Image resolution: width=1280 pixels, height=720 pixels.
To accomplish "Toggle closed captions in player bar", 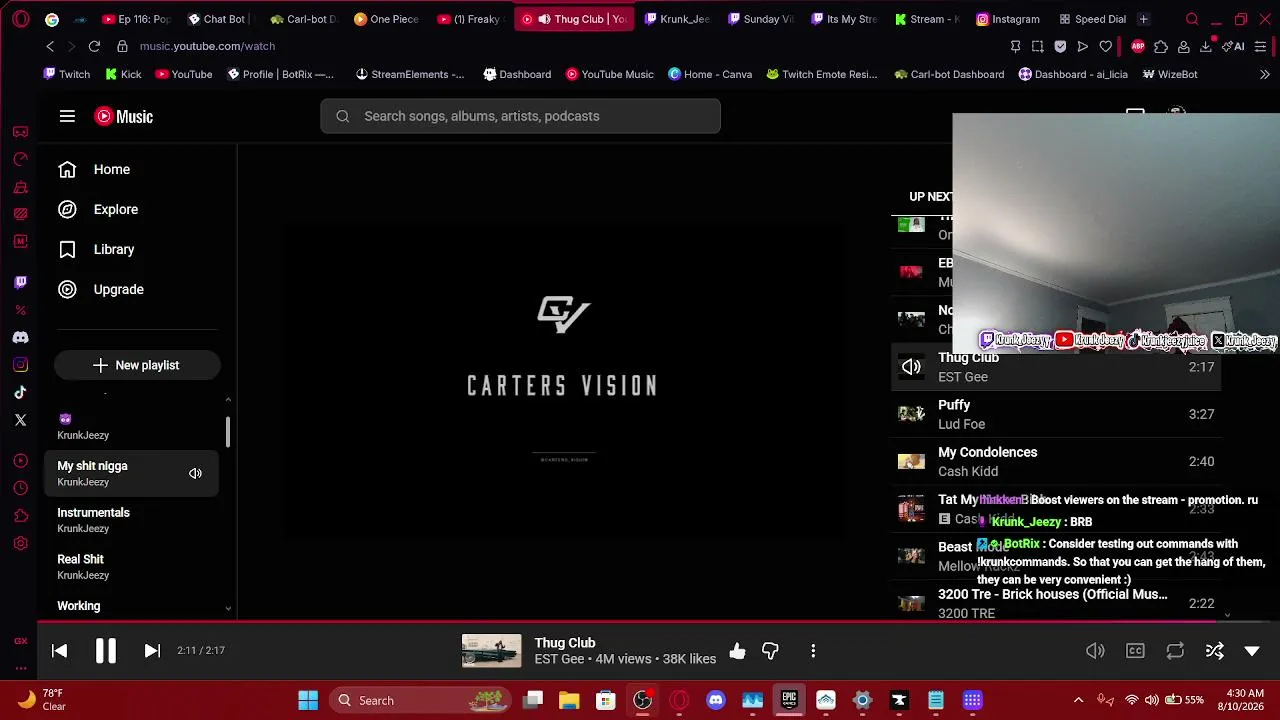I will (x=1135, y=651).
